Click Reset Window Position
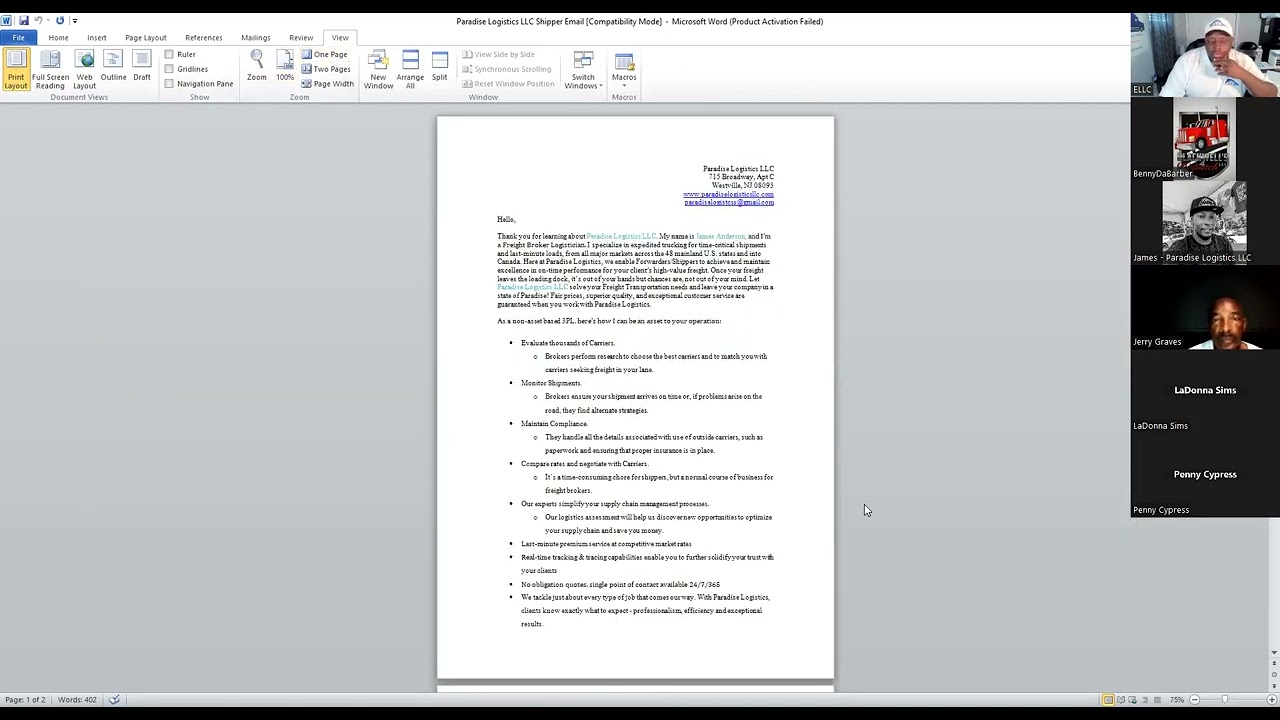The image size is (1280, 720). click(x=508, y=83)
